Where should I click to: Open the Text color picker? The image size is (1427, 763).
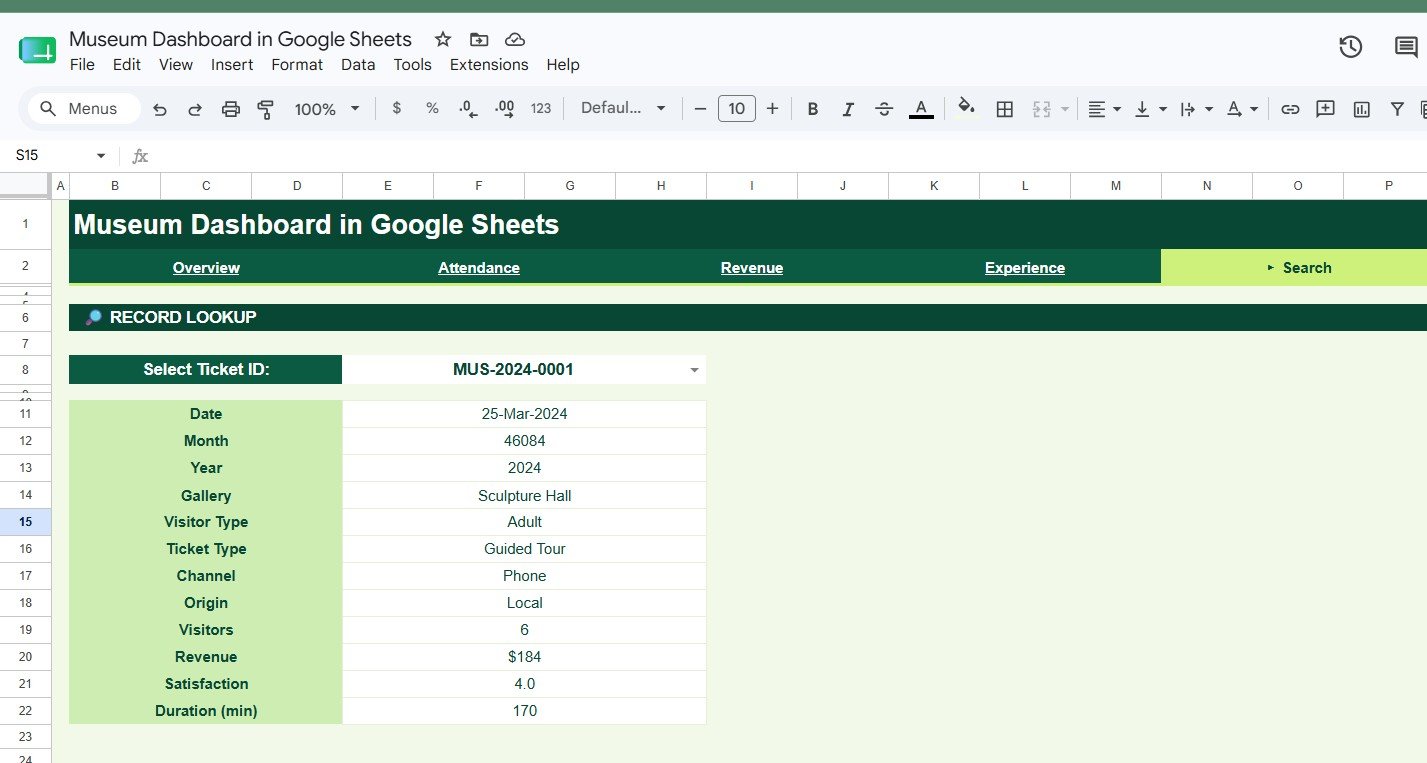tap(921, 109)
